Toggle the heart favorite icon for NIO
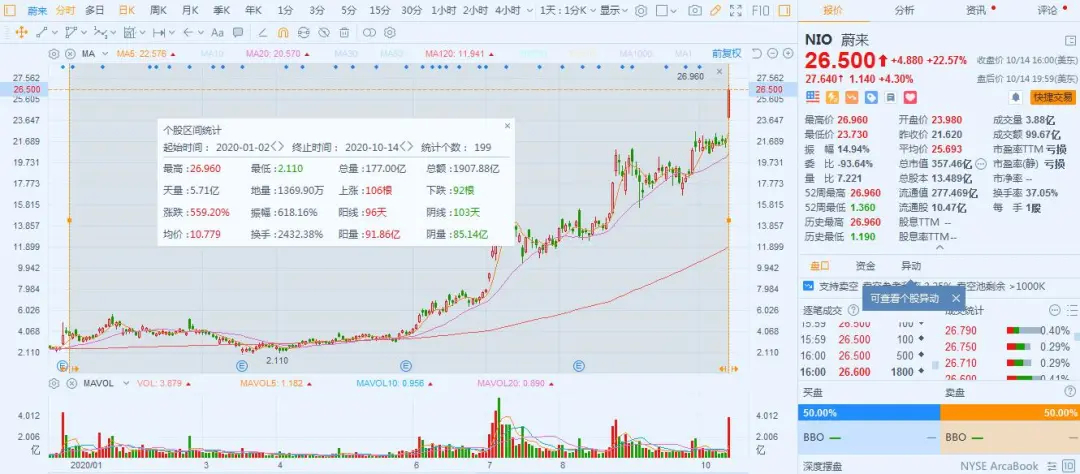Screen dimensions: 1080x474 point(910,97)
